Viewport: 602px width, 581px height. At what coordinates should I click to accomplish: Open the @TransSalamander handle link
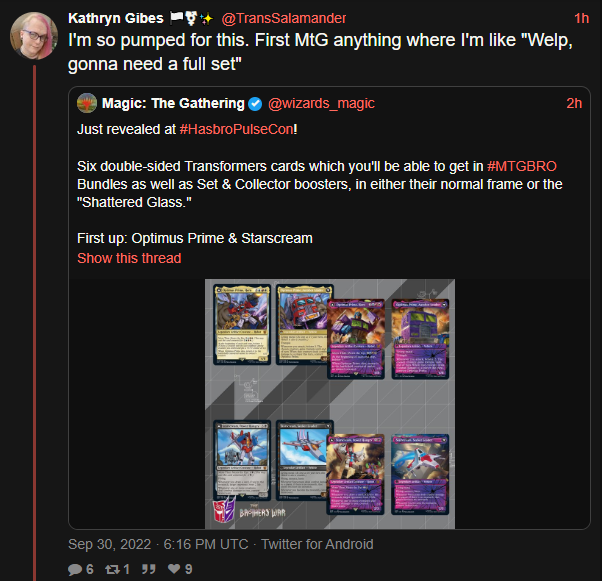coord(284,18)
